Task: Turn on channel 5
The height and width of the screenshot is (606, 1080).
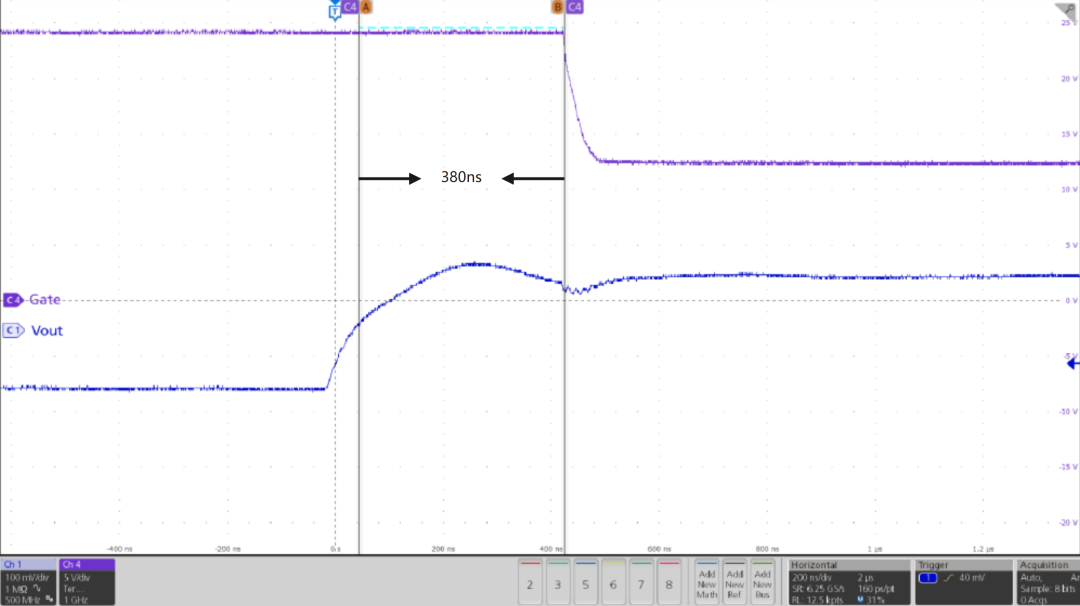Action: pyautogui.click(x=586, y=582)
